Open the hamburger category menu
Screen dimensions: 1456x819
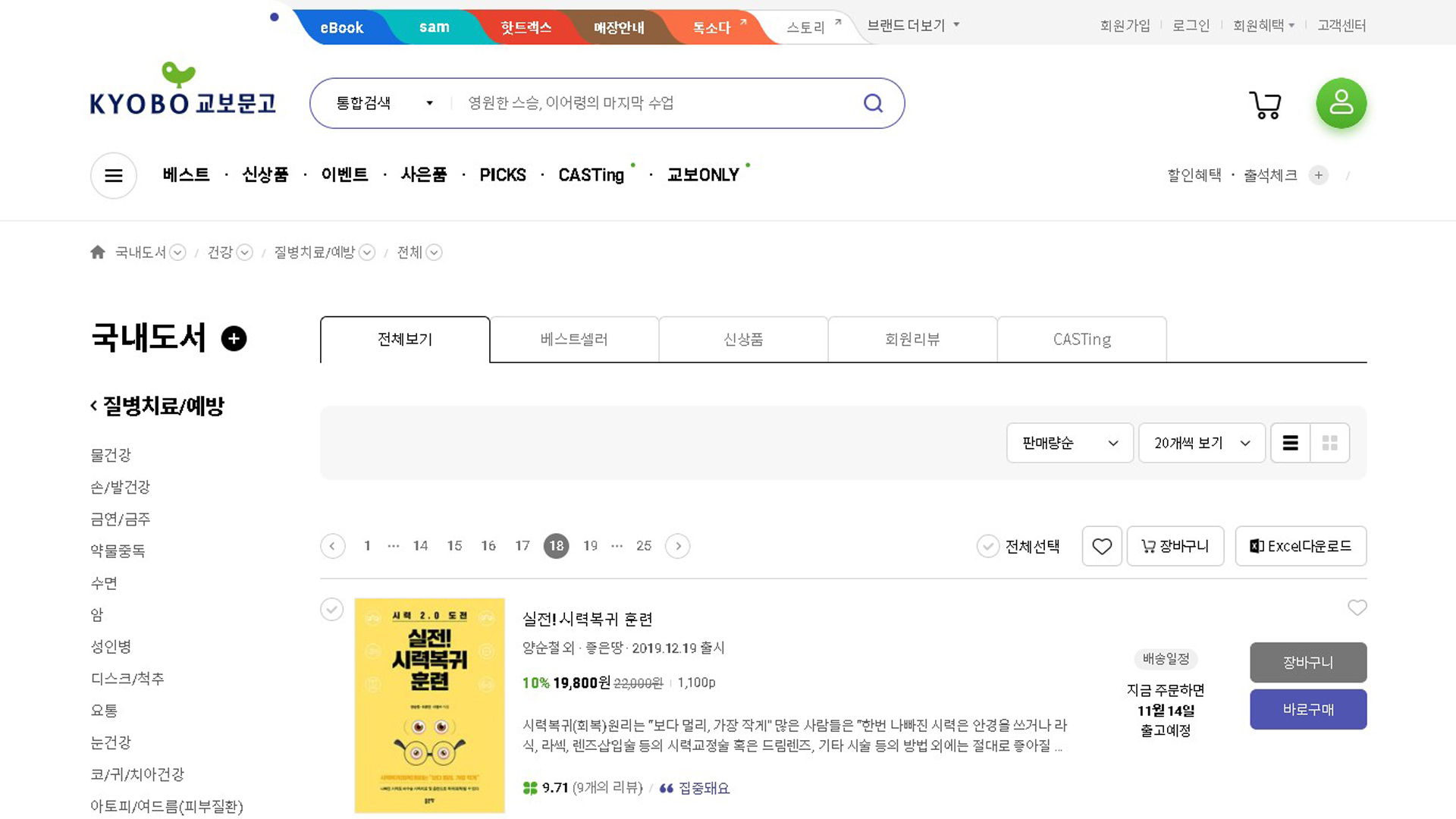[x=114, y=176]
